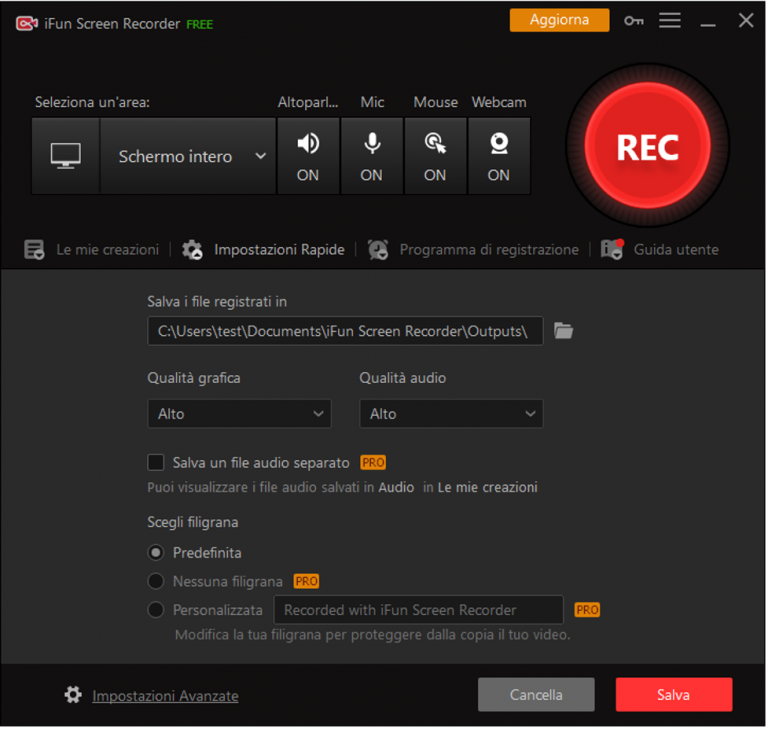Toggle the Mouse click effect ON button

435,156
